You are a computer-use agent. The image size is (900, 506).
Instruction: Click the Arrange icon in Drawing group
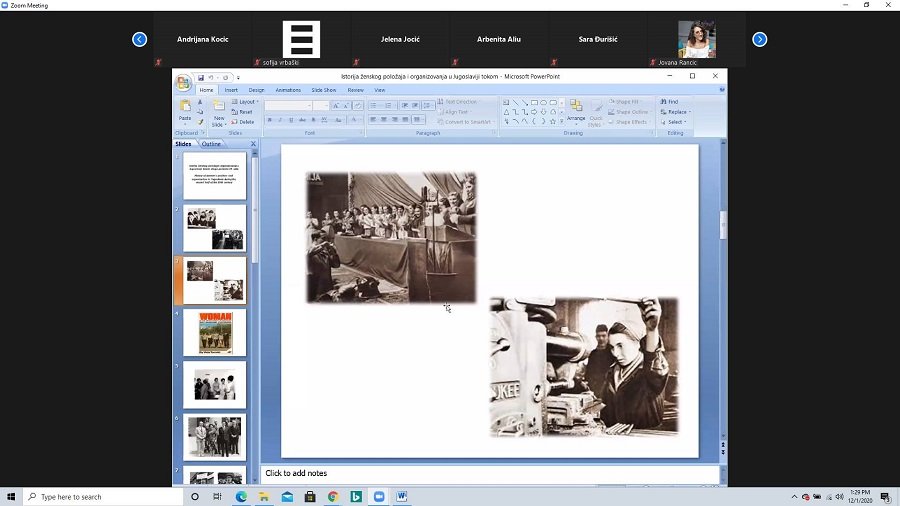pos(576,109)
